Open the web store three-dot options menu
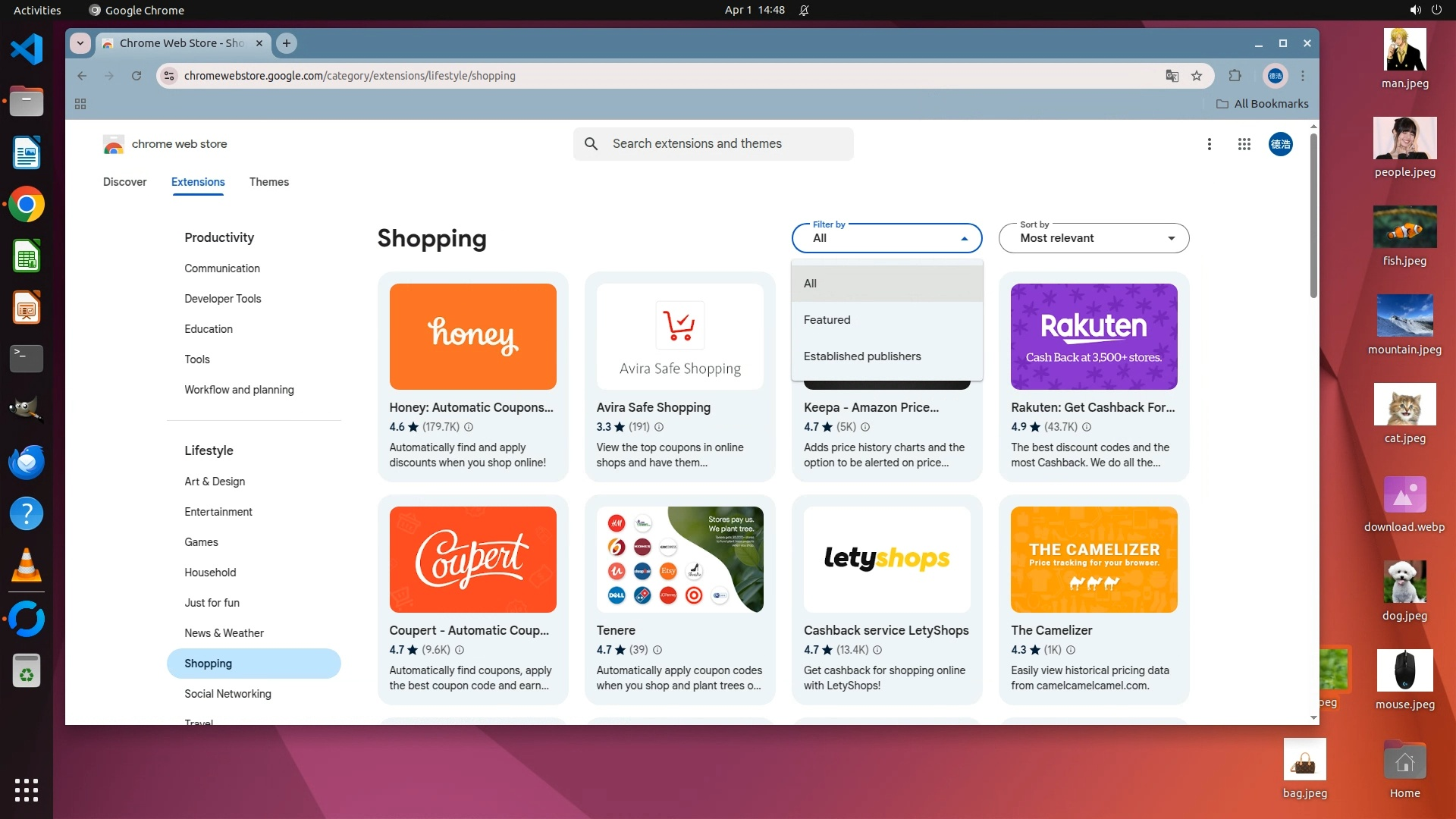The height and width of the screenshot is (819, 1456). point(1209,144)
